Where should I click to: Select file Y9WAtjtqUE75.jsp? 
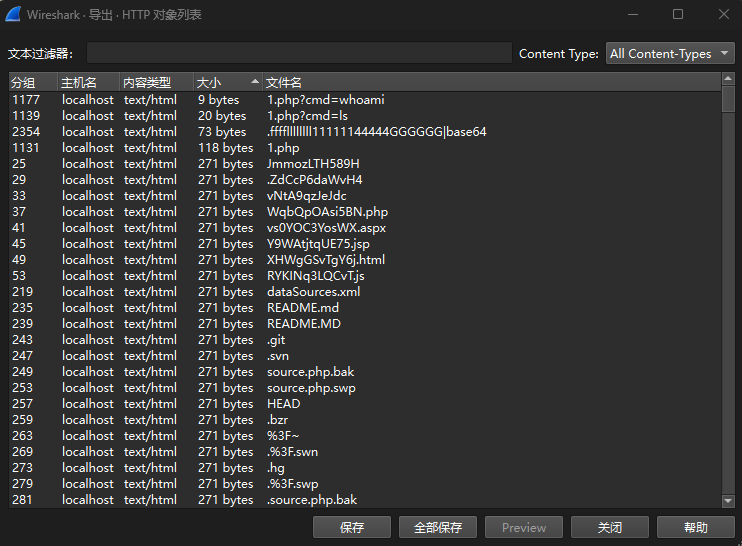point(365,244)
